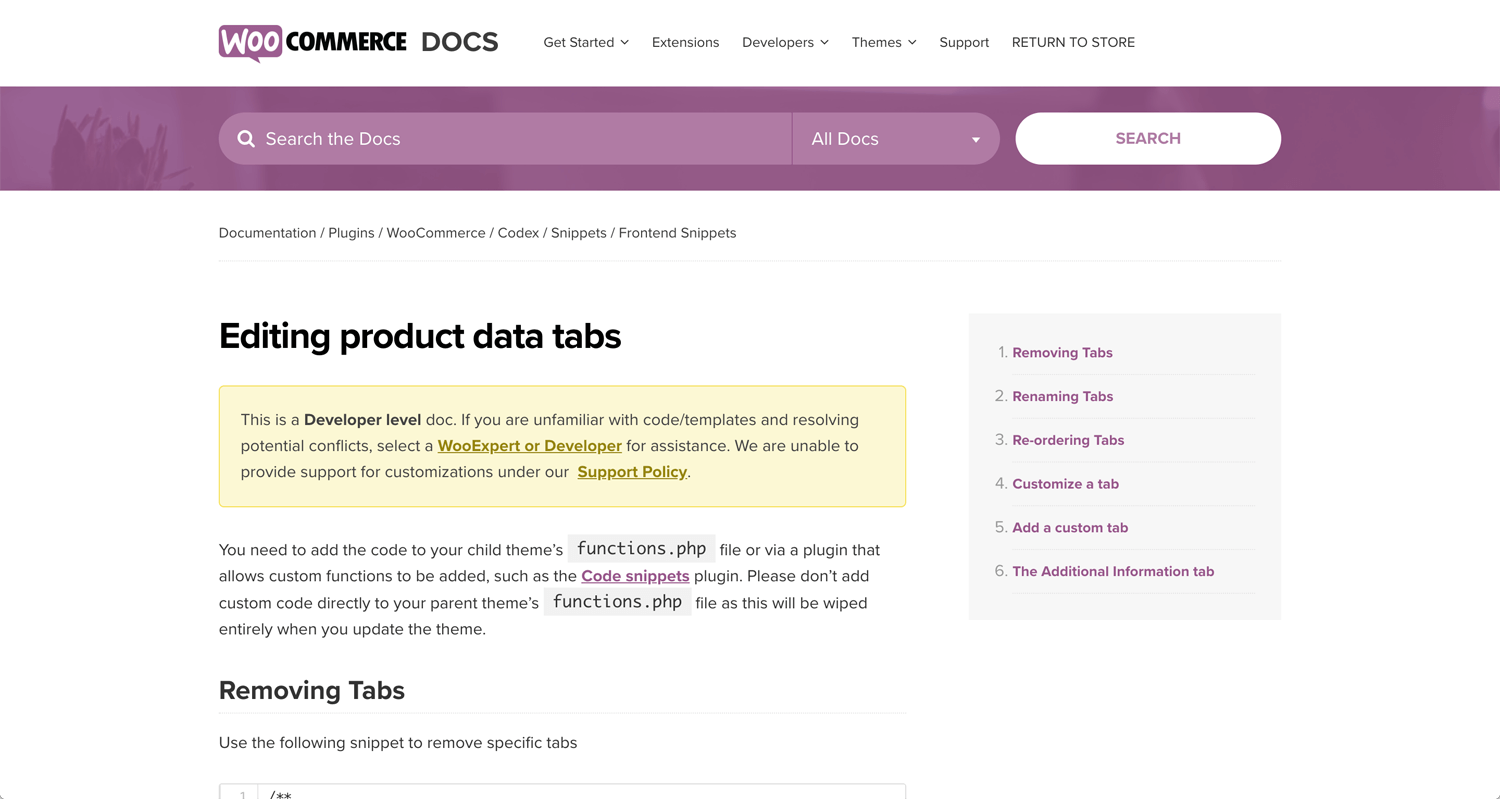Viewport: 1500px width, 799px height.
Task: Click 'Use the following snippet' sentence
Action: [398, 743]
